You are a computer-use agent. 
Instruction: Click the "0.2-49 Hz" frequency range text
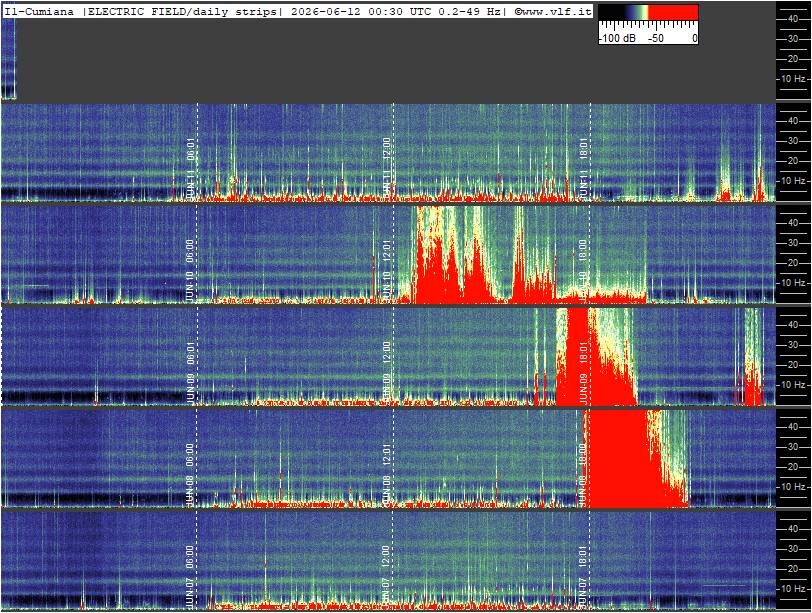coord(469,12)
